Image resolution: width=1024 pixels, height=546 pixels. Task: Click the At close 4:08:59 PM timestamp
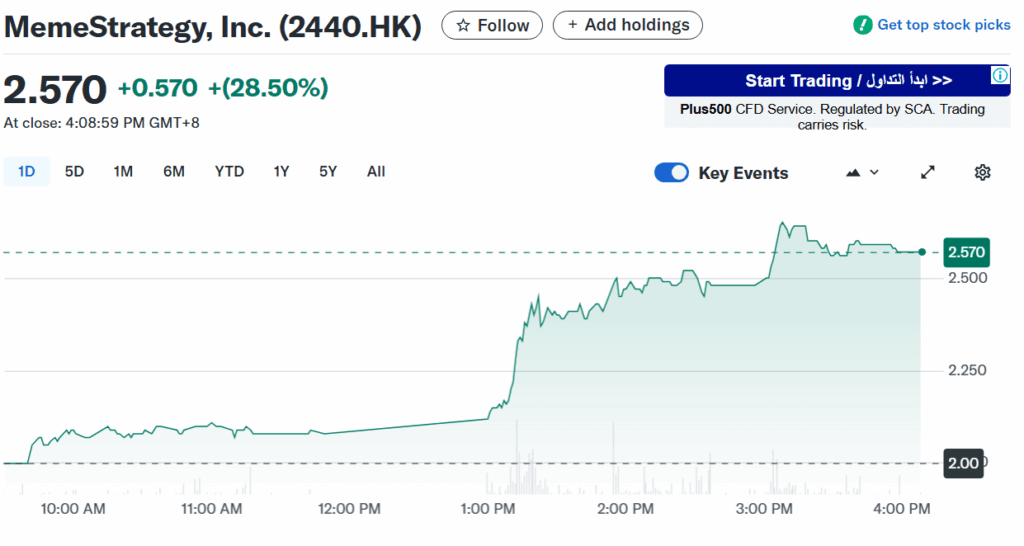click(102, 123)
